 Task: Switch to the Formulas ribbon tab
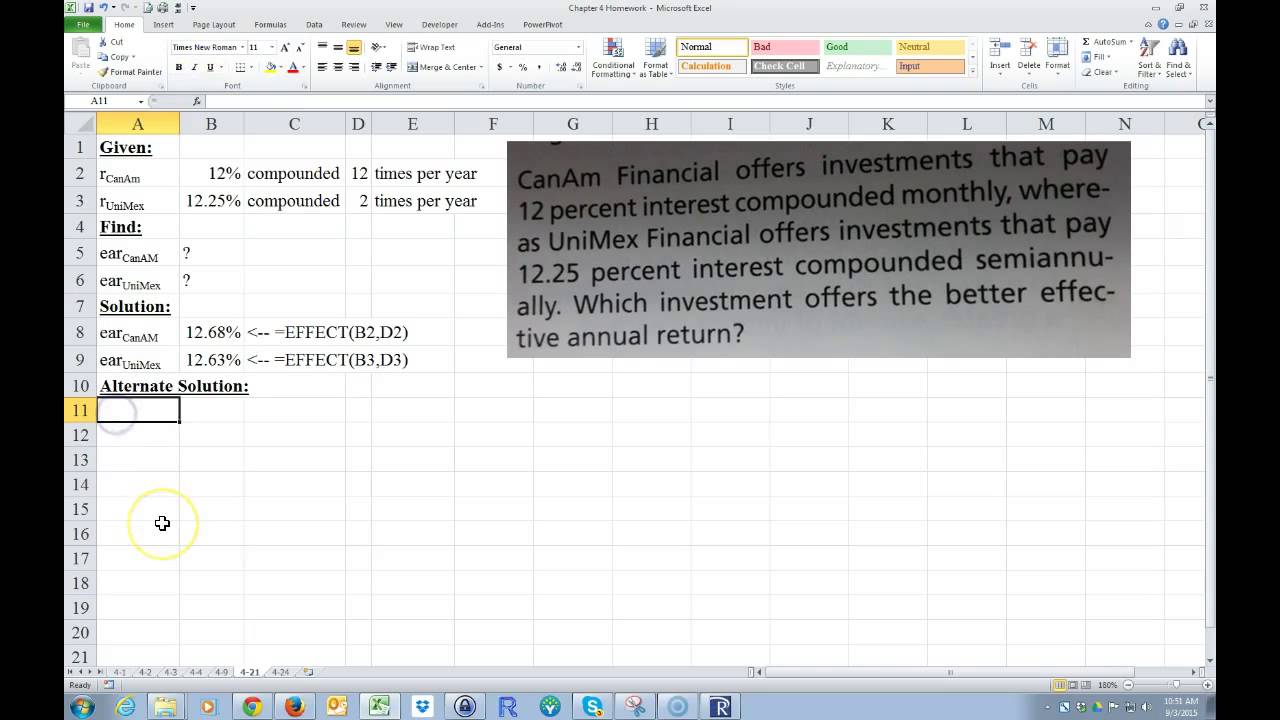coord(270,24)
